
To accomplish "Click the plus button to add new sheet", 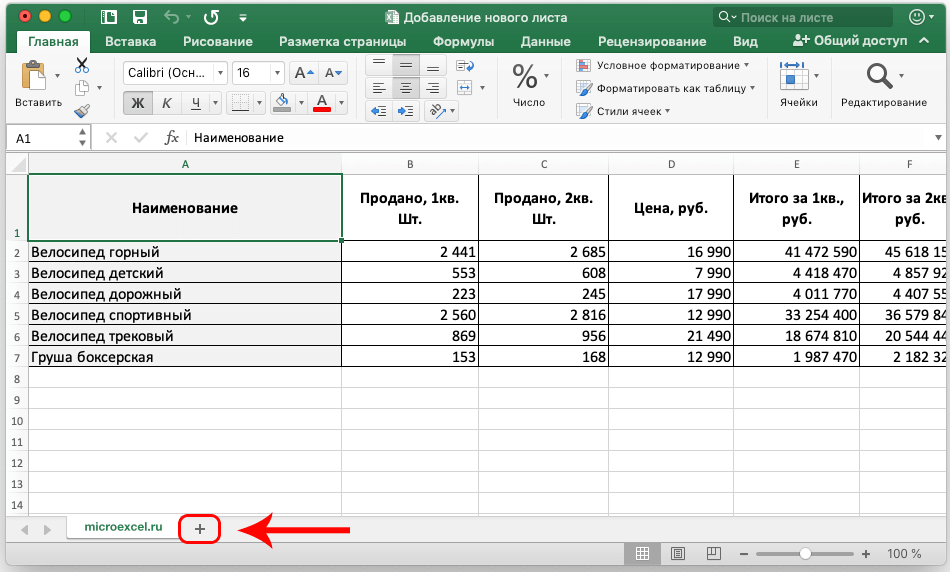I will [199, 529].
